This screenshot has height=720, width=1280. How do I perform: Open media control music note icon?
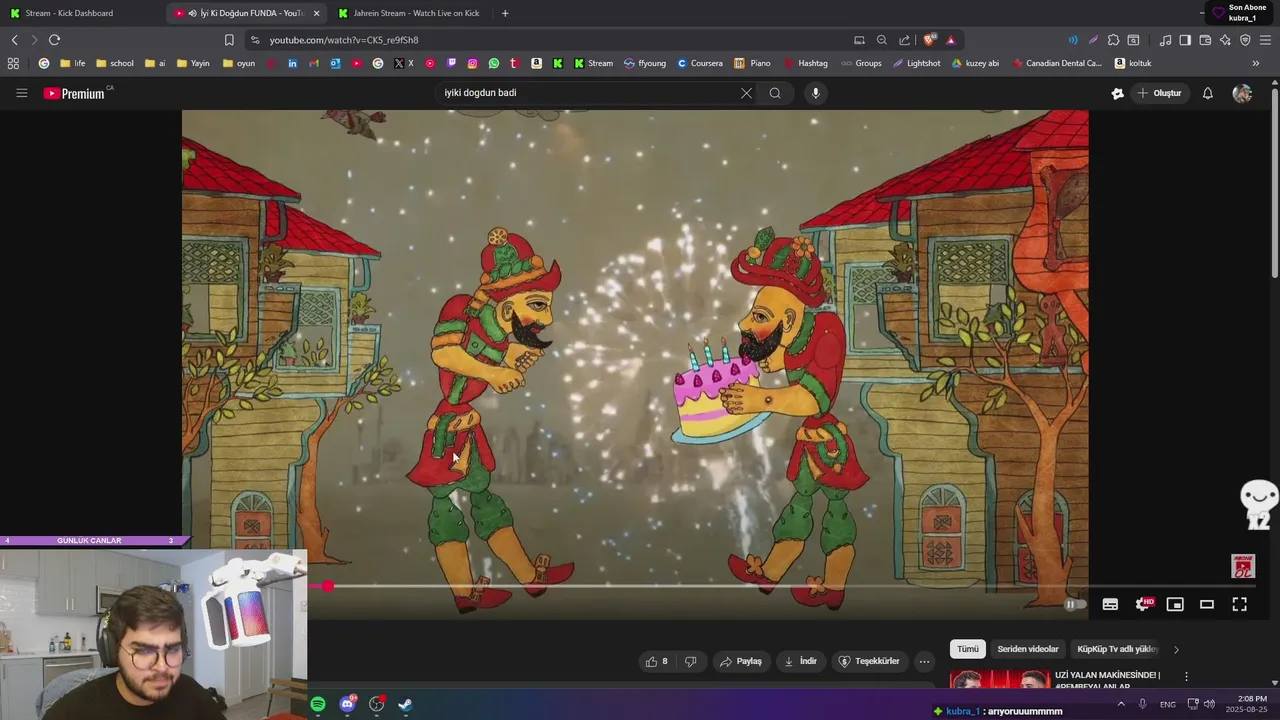pyautogui.click(x=1165, y=40)
